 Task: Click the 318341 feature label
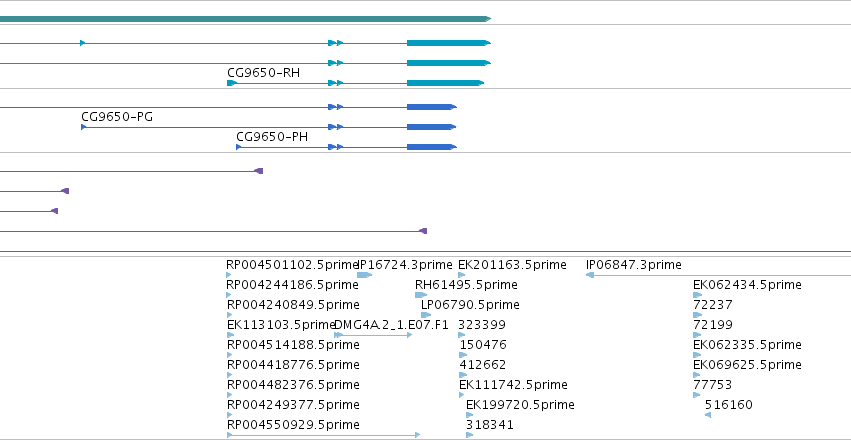click(x=490, y=424)
